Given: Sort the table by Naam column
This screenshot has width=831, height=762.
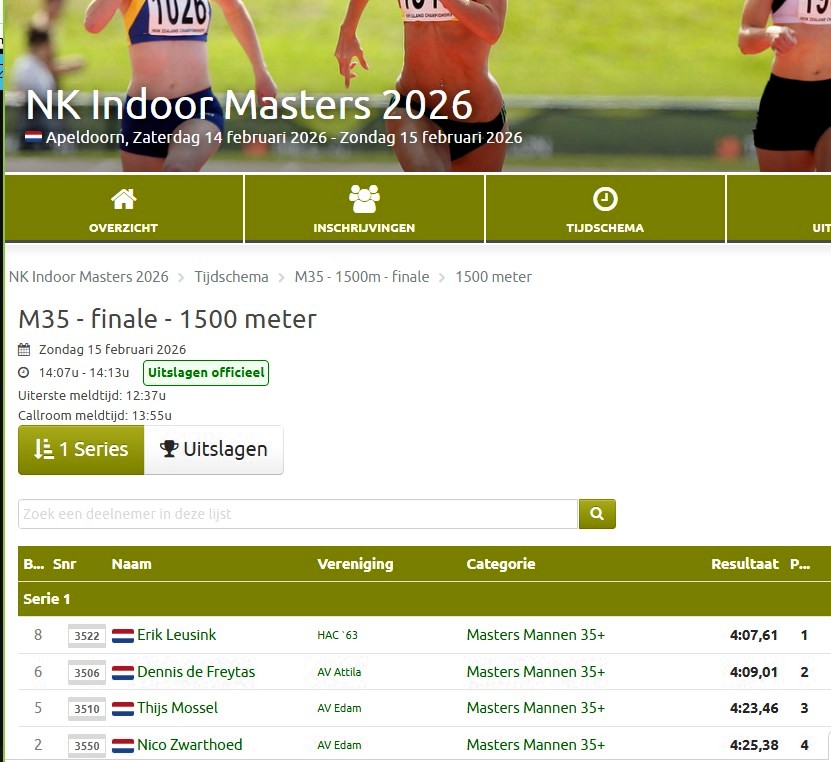Looking at the screenshot, I should pos(132,564).
